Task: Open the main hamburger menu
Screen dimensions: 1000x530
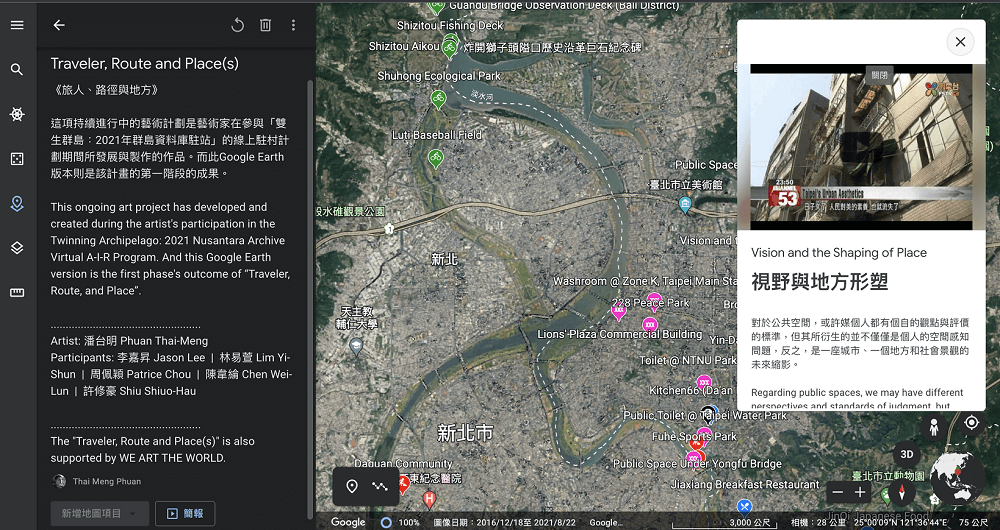Action: [17, 25]
